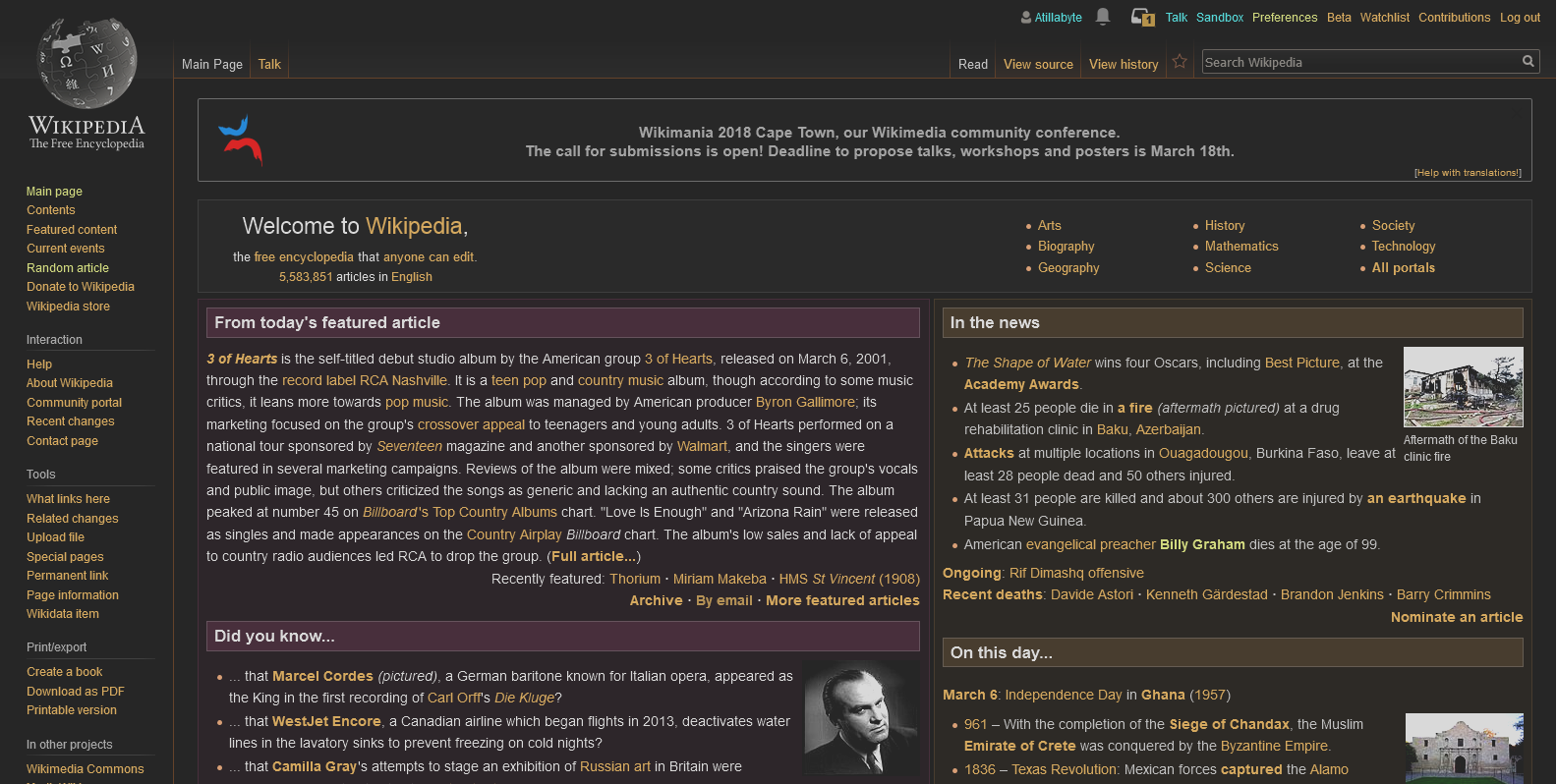Open the Community portal link

click(75, 403)
